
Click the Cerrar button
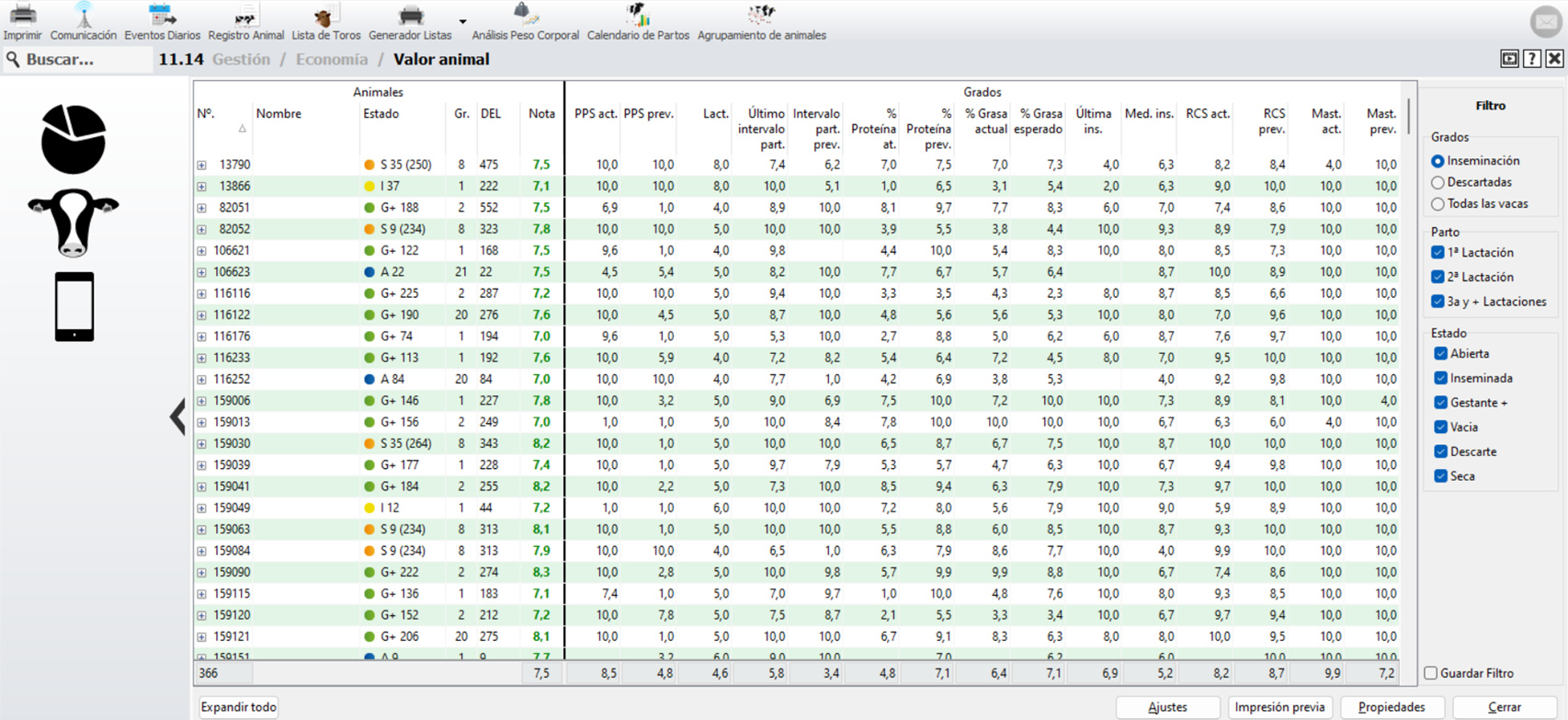pyautogui.click(x=1505, y=707)
